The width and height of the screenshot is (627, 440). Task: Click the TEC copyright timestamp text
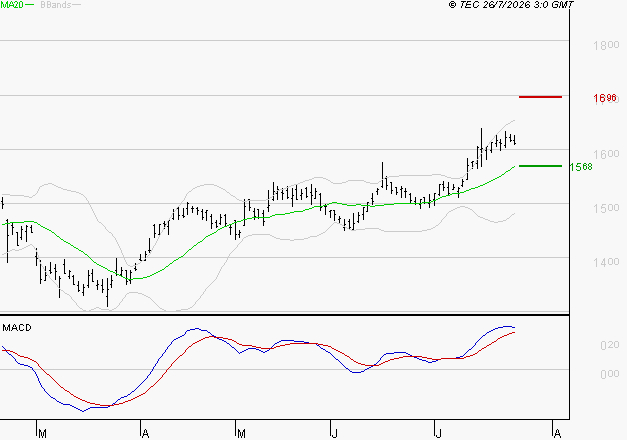(x=511, y=5)
